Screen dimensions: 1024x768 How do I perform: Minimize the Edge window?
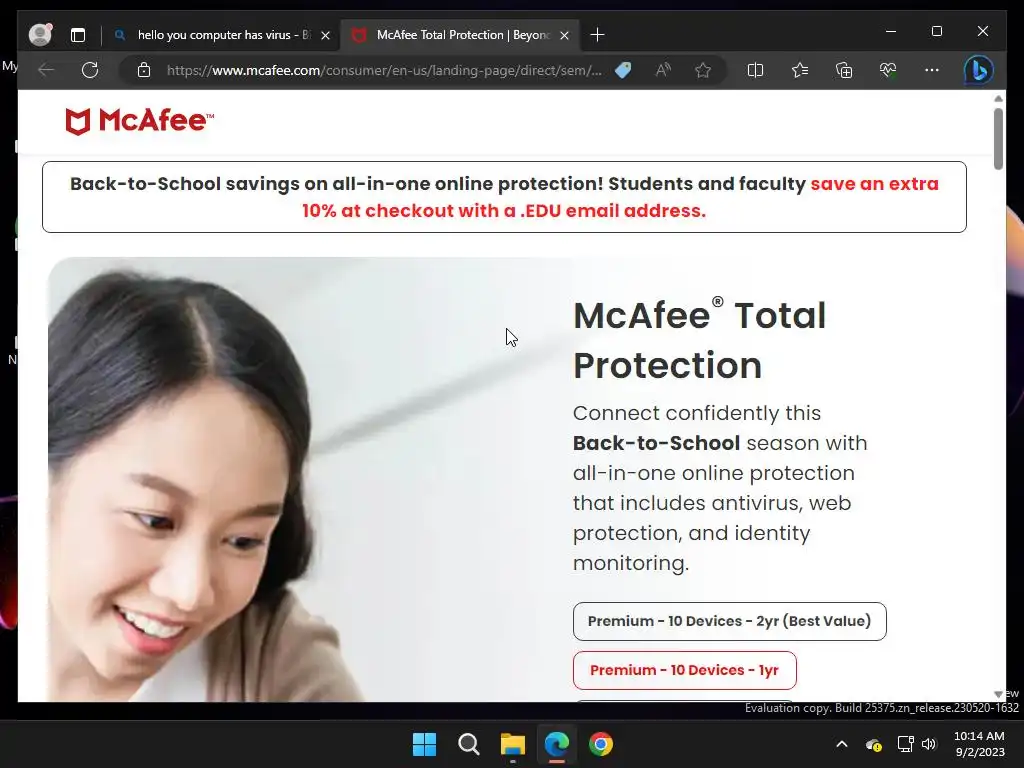click(891, 31)
